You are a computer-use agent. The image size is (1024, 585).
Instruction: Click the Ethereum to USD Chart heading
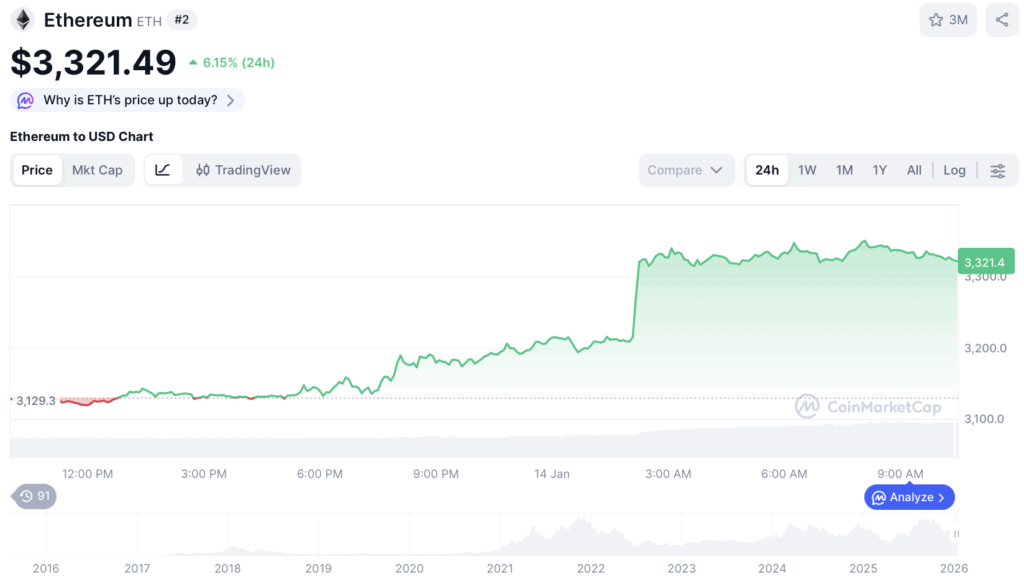(82, 136)
